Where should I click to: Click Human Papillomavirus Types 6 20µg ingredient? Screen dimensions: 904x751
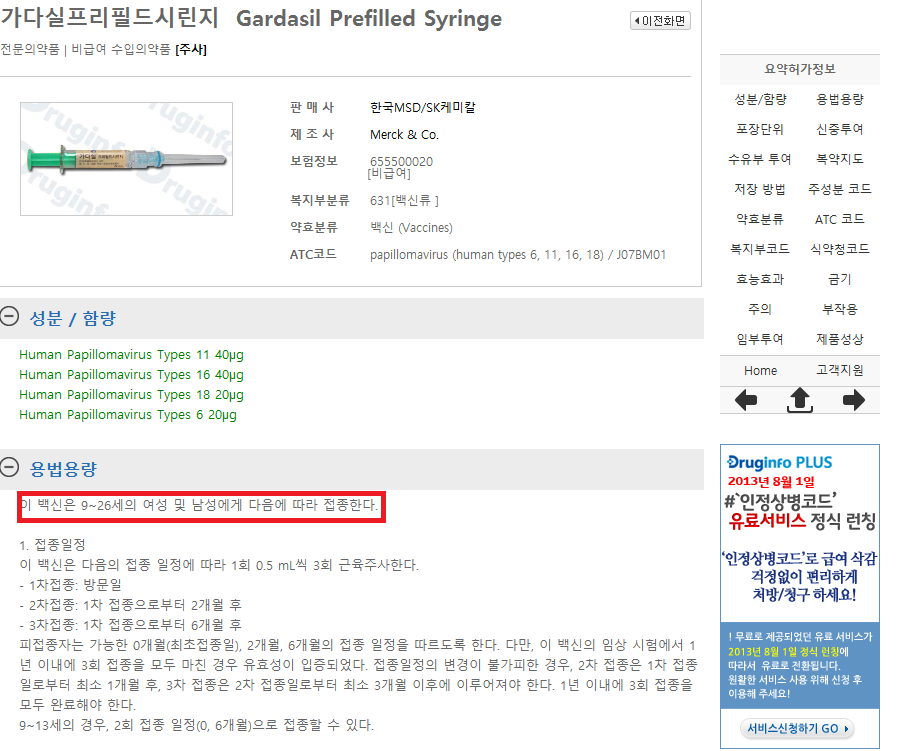128,415
